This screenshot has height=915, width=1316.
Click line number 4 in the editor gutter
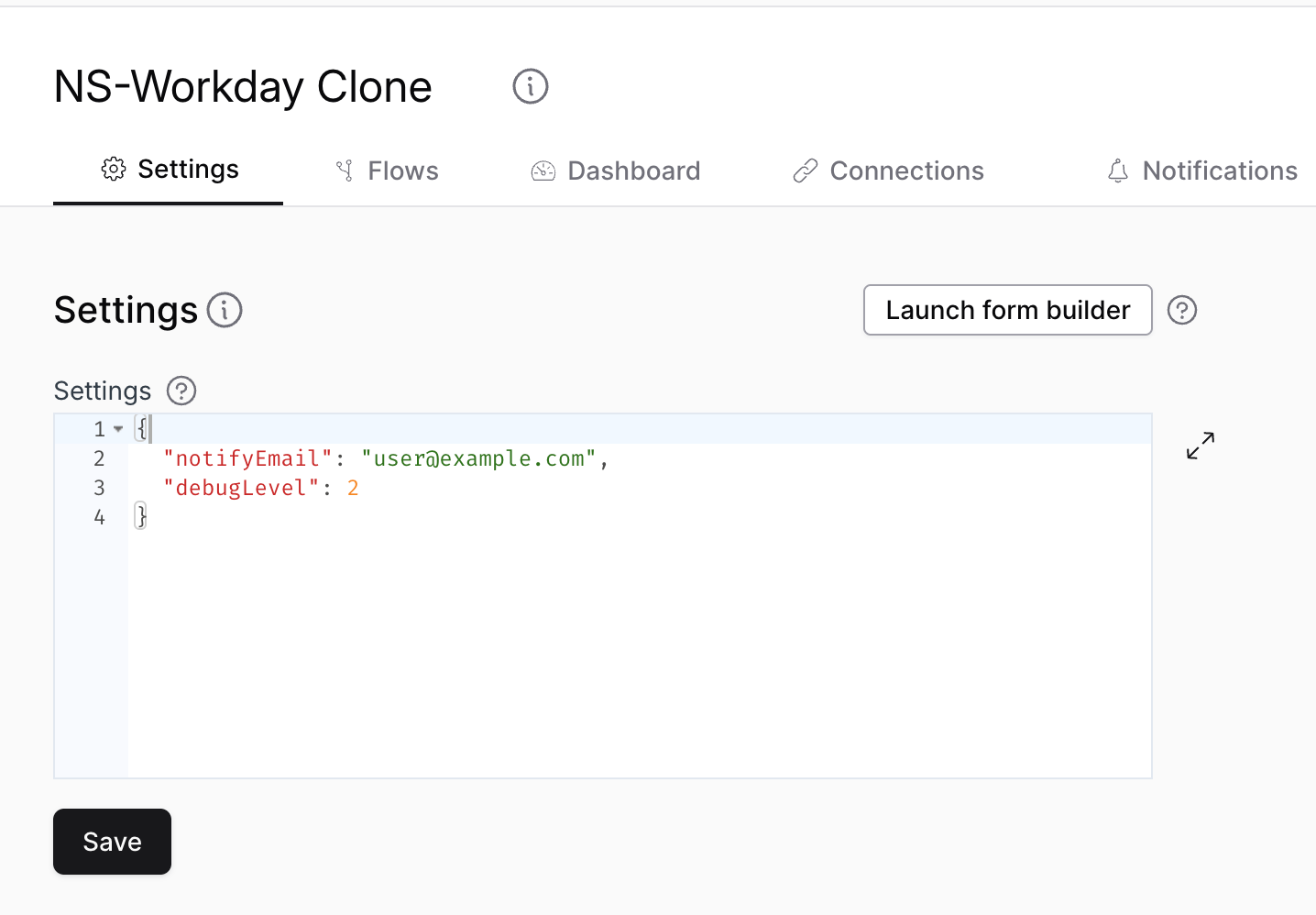point(99,517)
